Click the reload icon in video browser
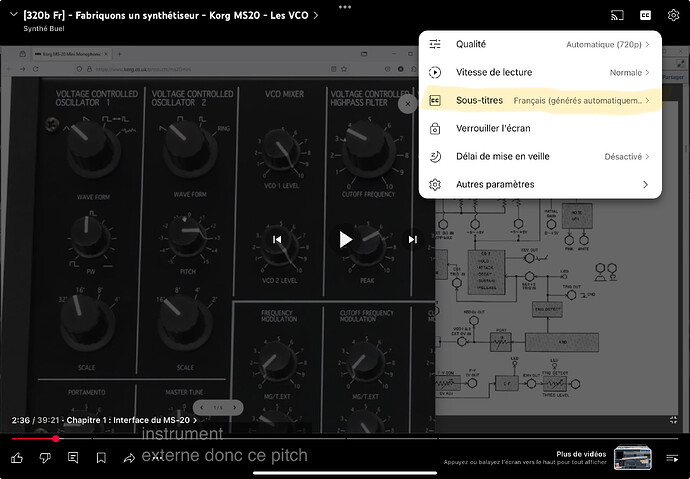 pyautogui.click(x=36, y=69)
